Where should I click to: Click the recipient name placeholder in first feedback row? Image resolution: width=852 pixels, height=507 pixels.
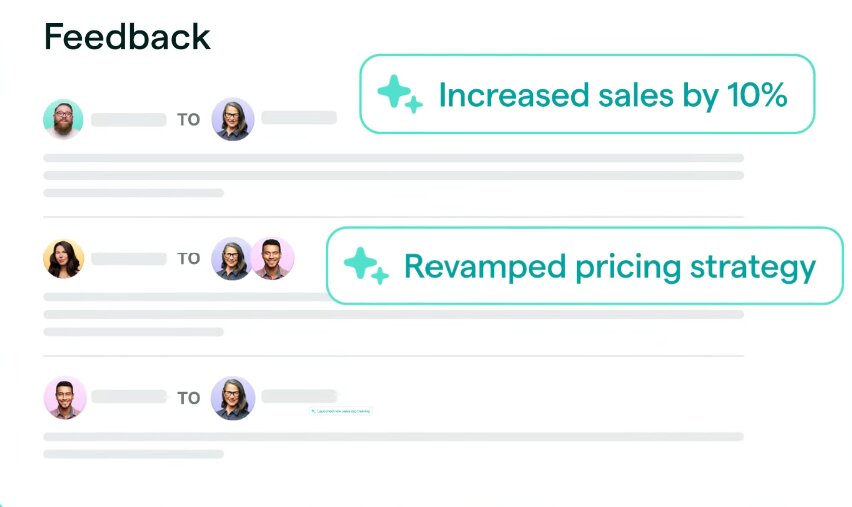click(298, 117)
